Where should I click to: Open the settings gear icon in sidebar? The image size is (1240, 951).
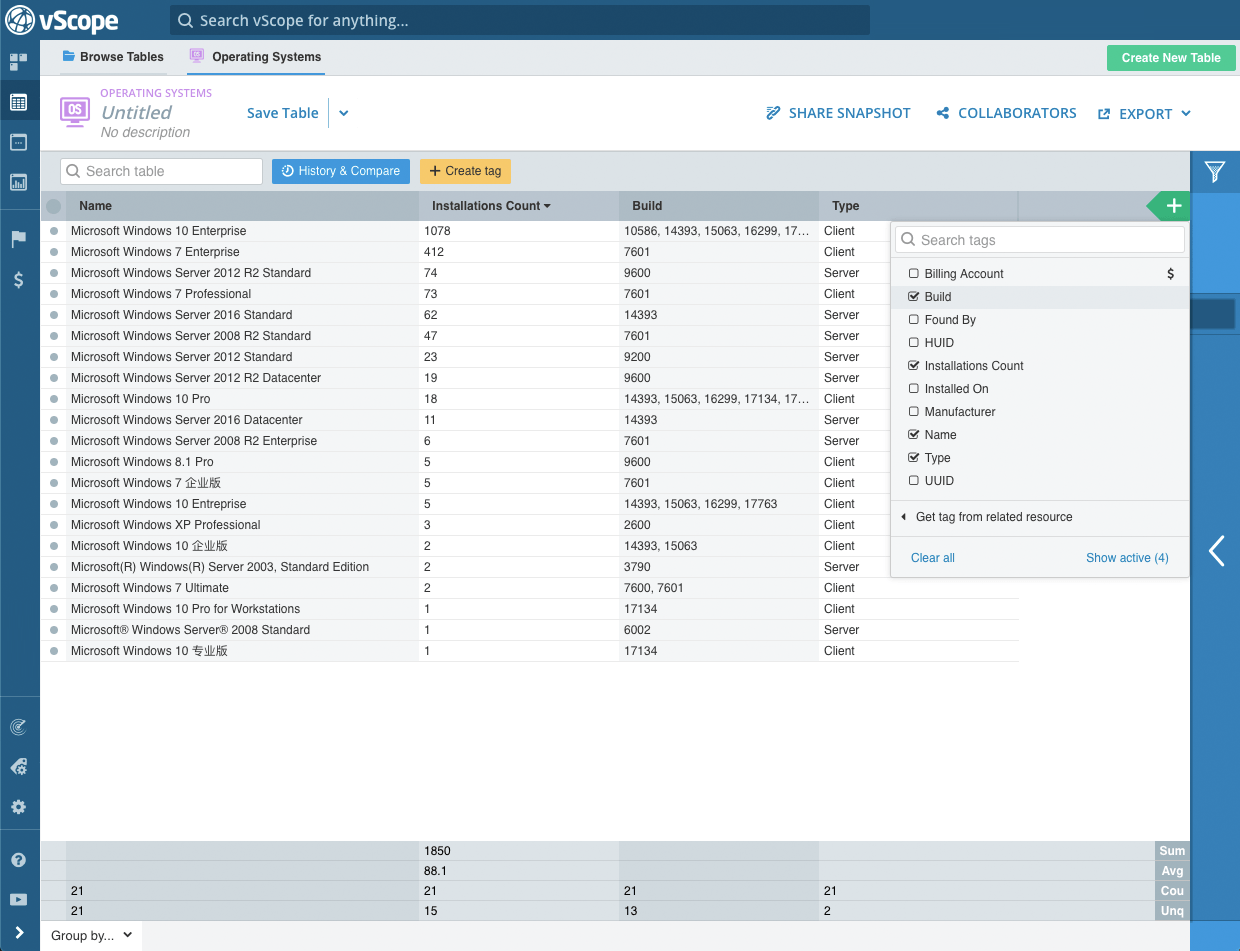[18, 807]
